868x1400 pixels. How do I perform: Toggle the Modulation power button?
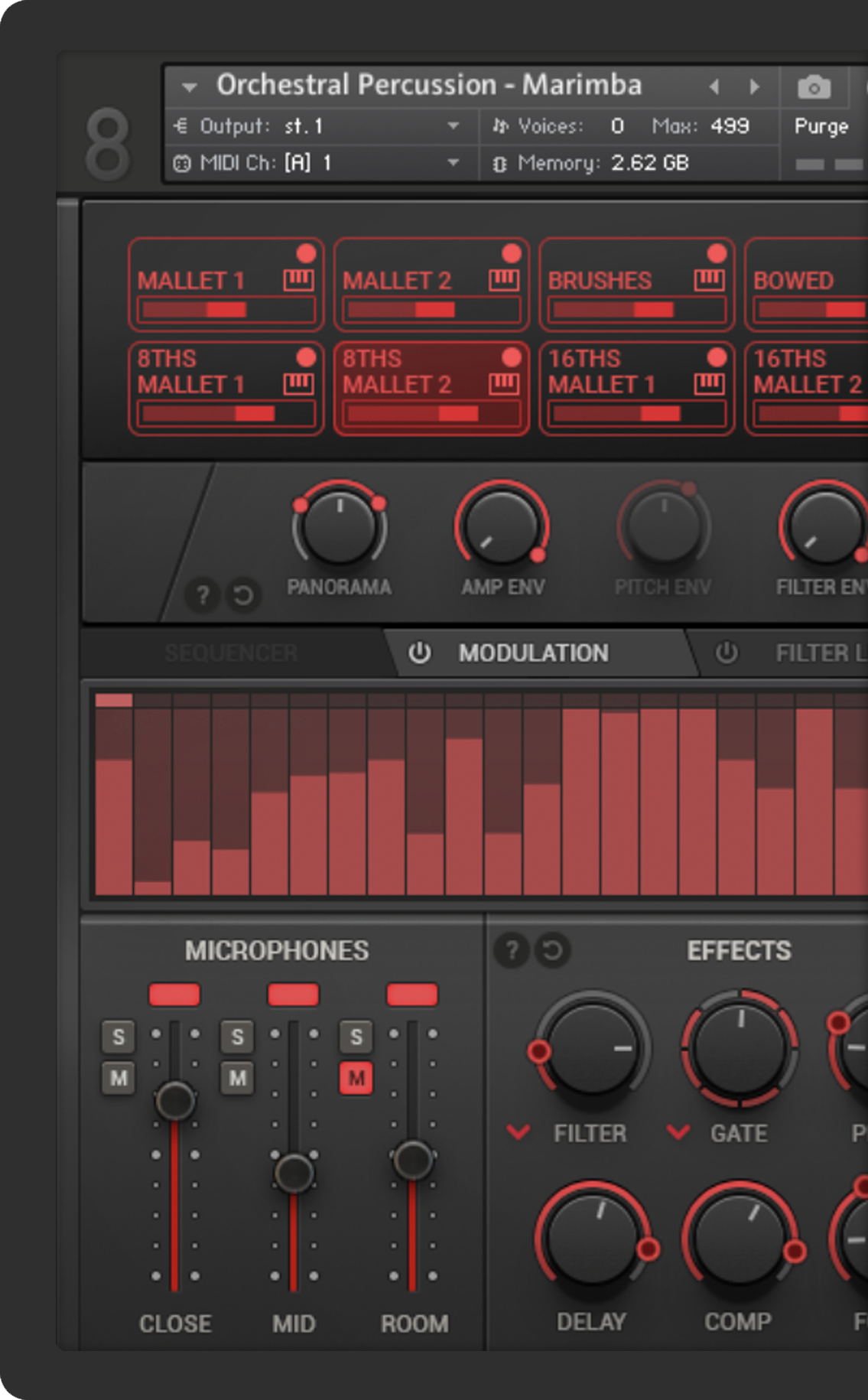pos(419,653)
